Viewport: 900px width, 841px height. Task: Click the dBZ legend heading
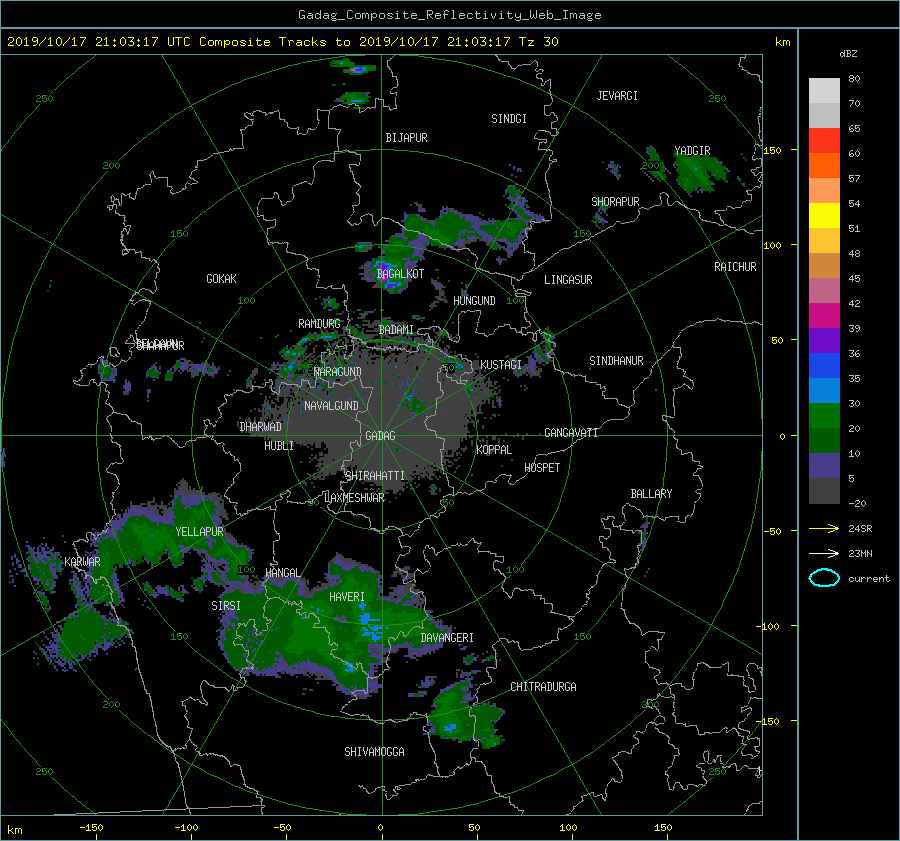[x=848, y=53]
